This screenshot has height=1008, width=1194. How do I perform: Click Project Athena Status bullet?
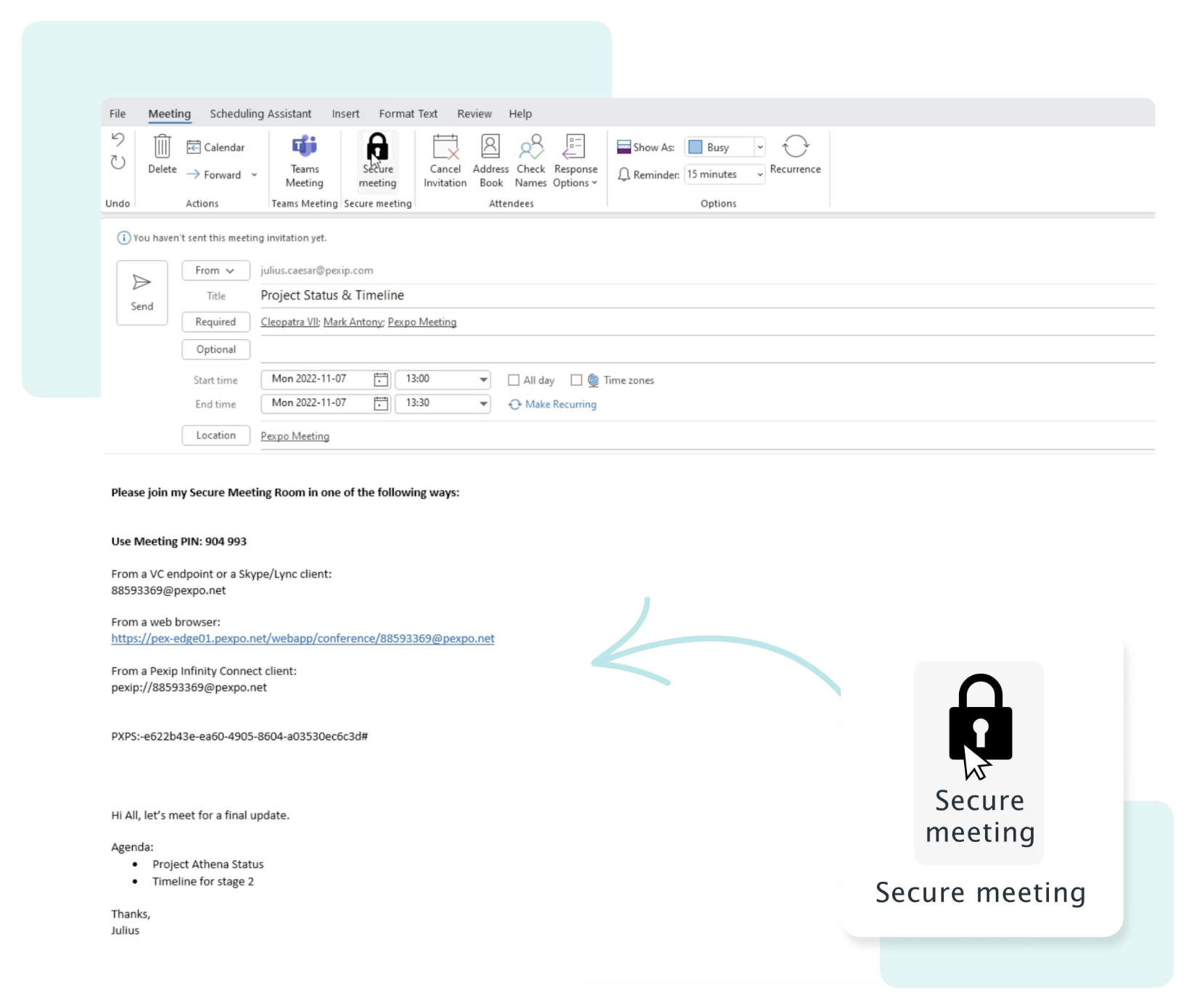click(208, 864)
